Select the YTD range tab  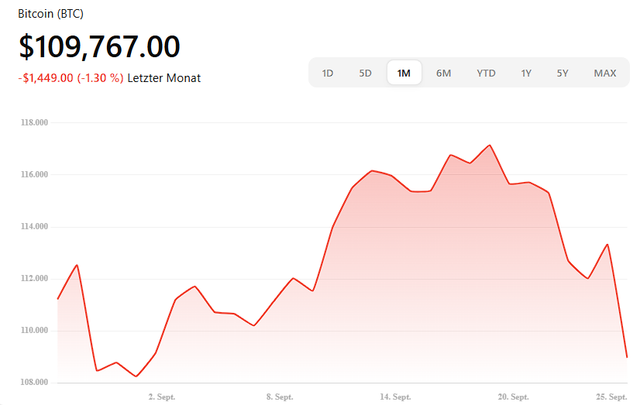point(486,73)
